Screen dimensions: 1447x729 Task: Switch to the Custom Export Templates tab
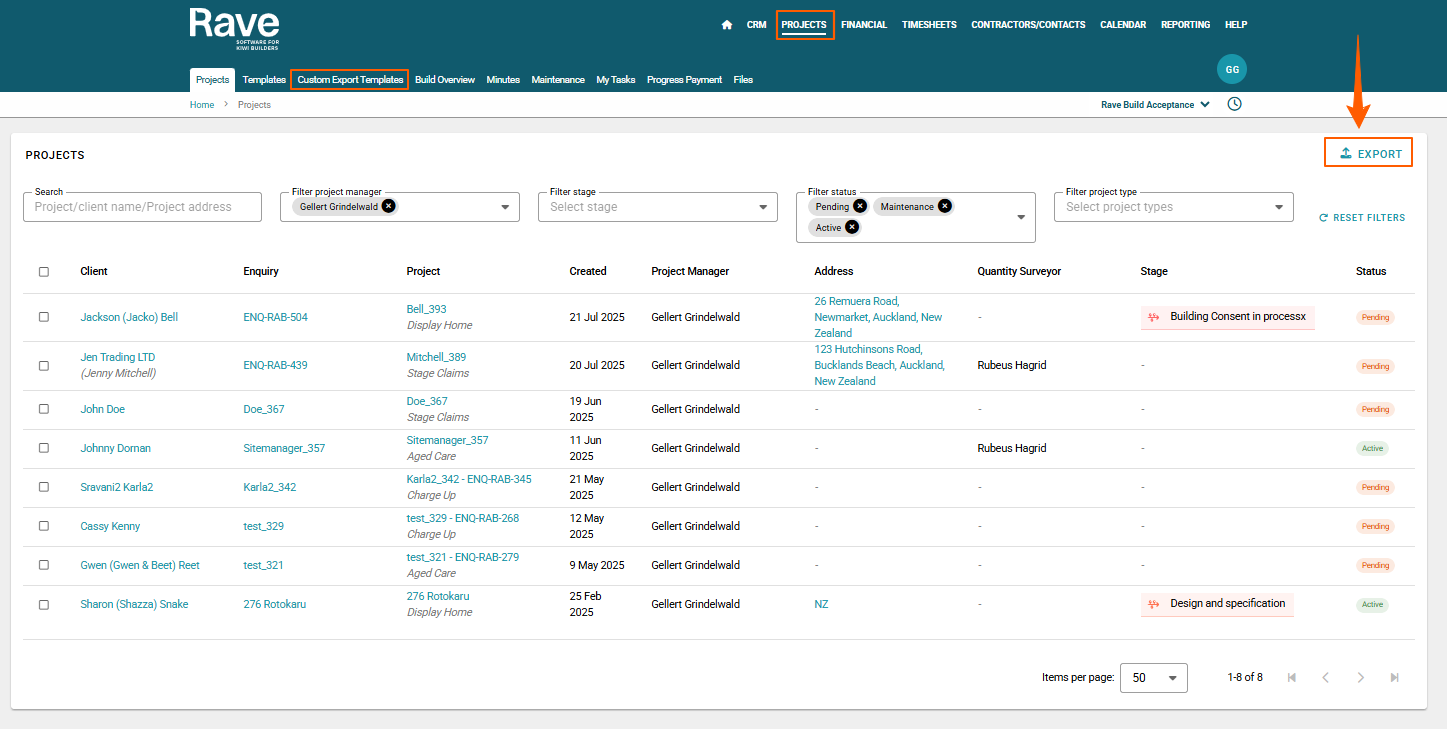[350, 80]
